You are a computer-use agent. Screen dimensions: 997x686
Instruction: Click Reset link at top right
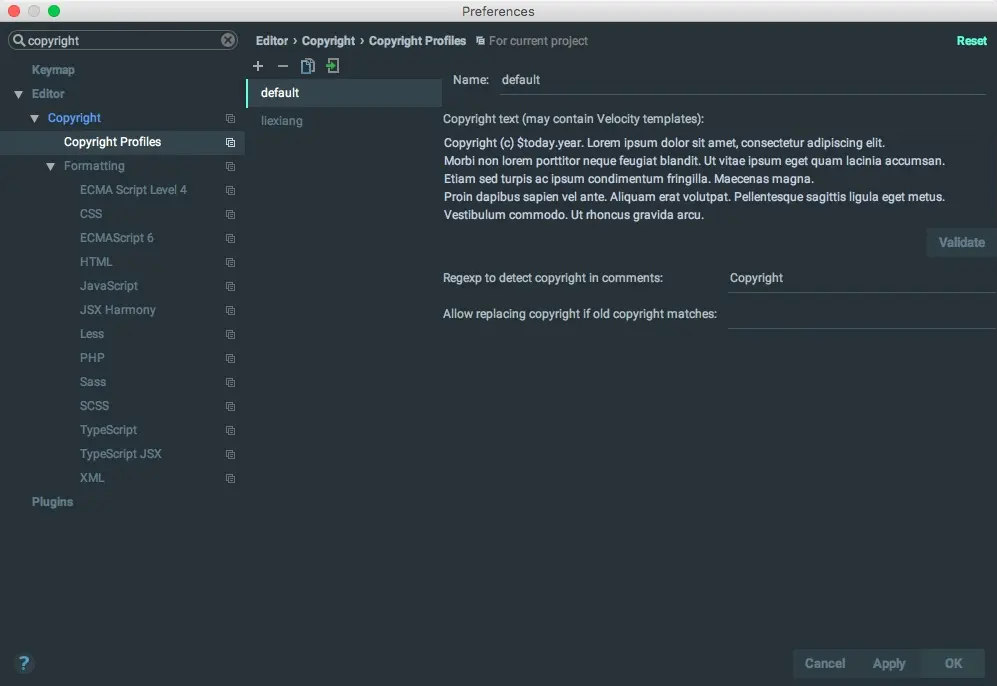[972, 41]
